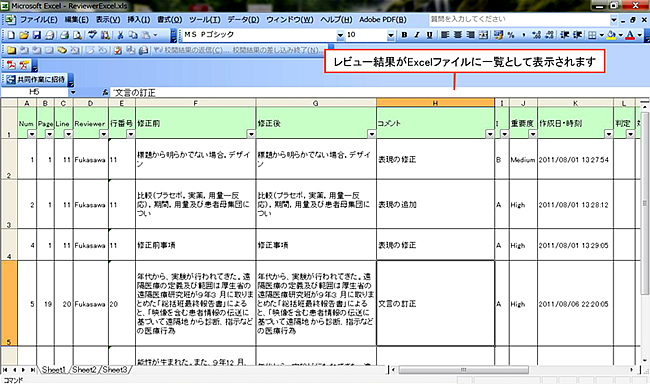
Task: Toggle Align Left for the cell
Action: pos(445,35)
